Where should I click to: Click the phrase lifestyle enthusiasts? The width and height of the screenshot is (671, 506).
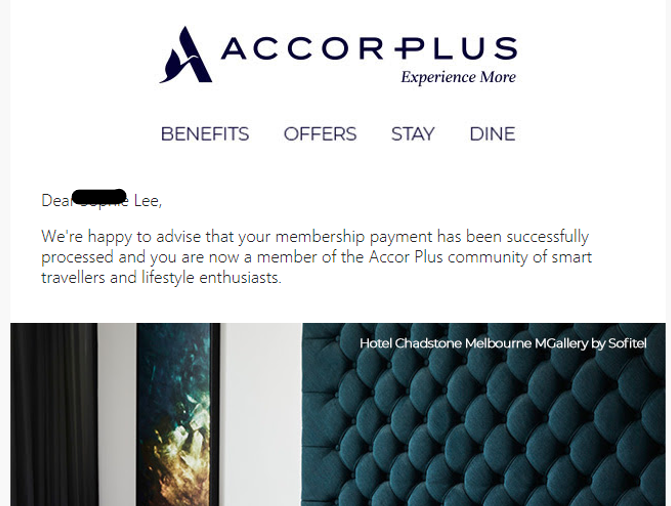click(x=211, y=278)
